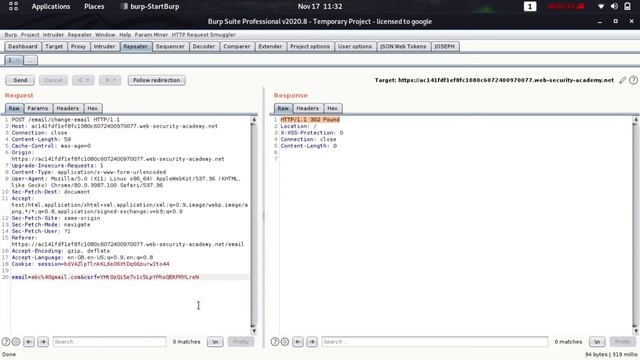Select the Request Hex tab

coord(93,108)
